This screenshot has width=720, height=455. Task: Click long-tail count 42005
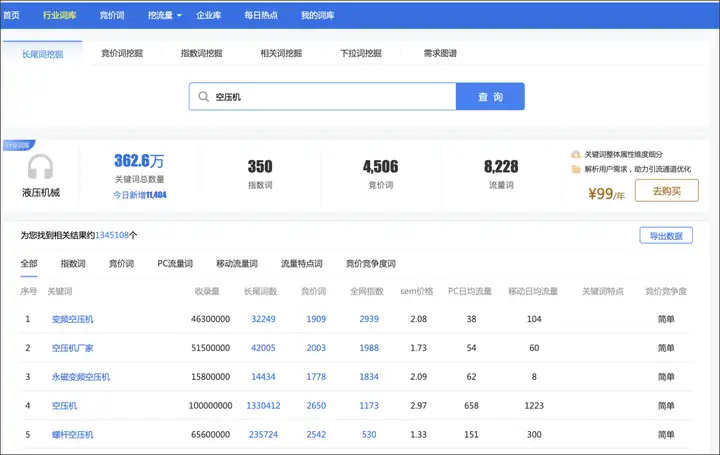pyautogui.click(x=263, y=348)
